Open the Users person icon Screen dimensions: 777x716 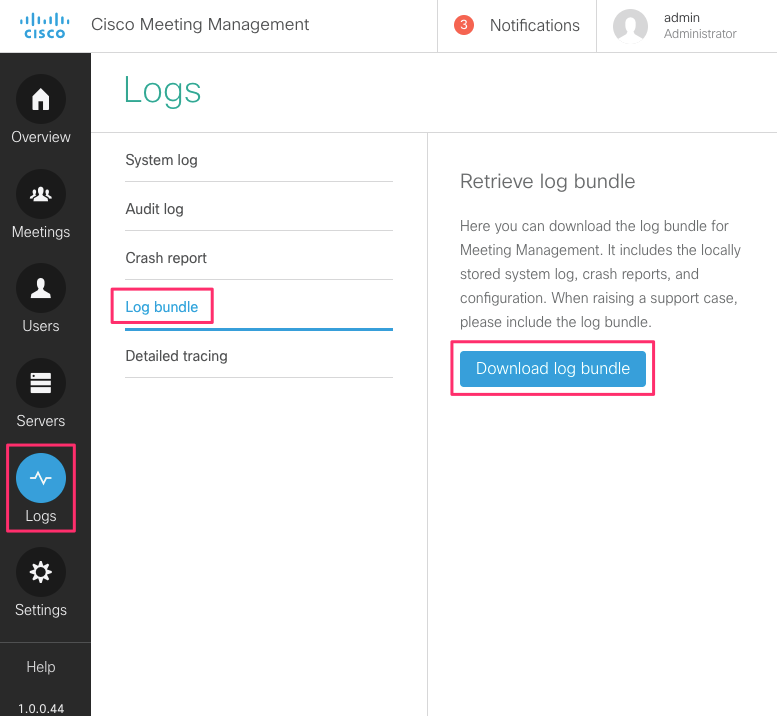click(x=41, y=288)
